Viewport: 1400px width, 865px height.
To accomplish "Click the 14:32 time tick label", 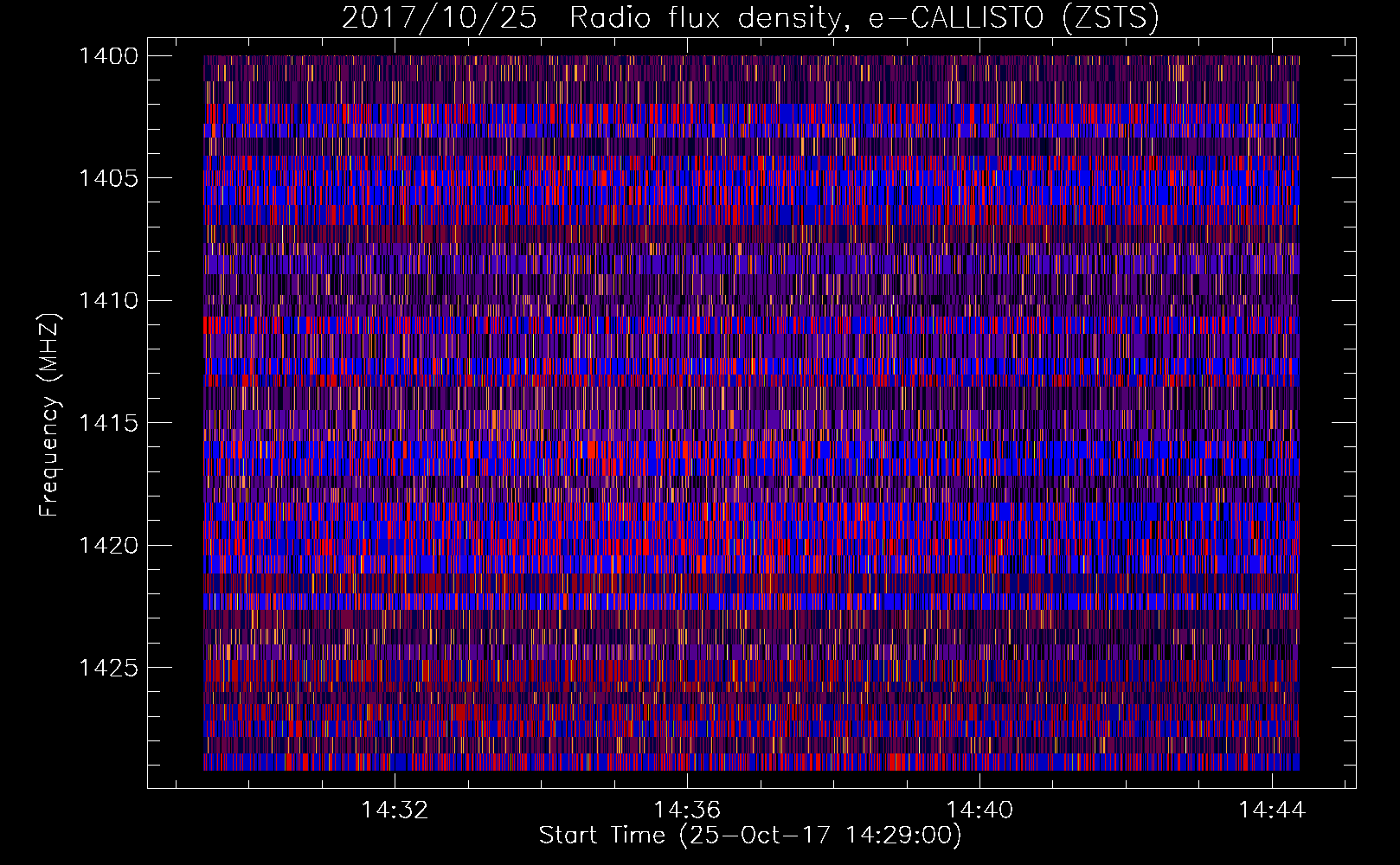I will tap(395, 810).
